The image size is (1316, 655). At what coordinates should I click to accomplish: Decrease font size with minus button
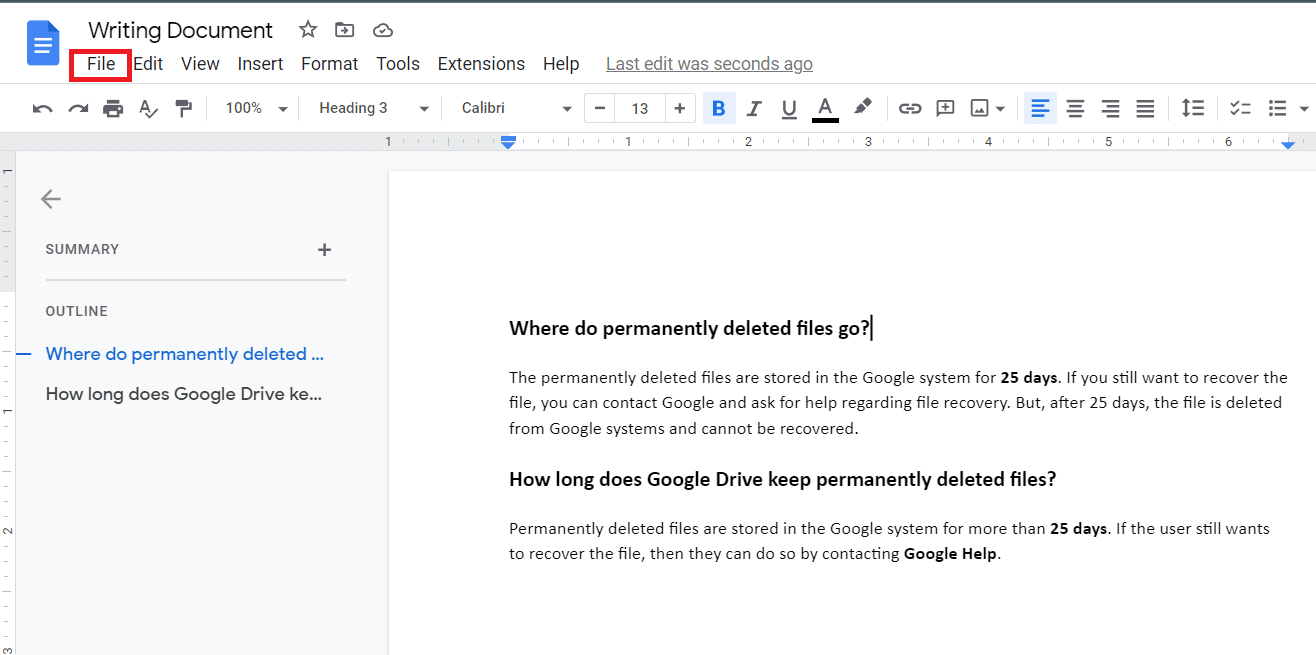[600, 108]
